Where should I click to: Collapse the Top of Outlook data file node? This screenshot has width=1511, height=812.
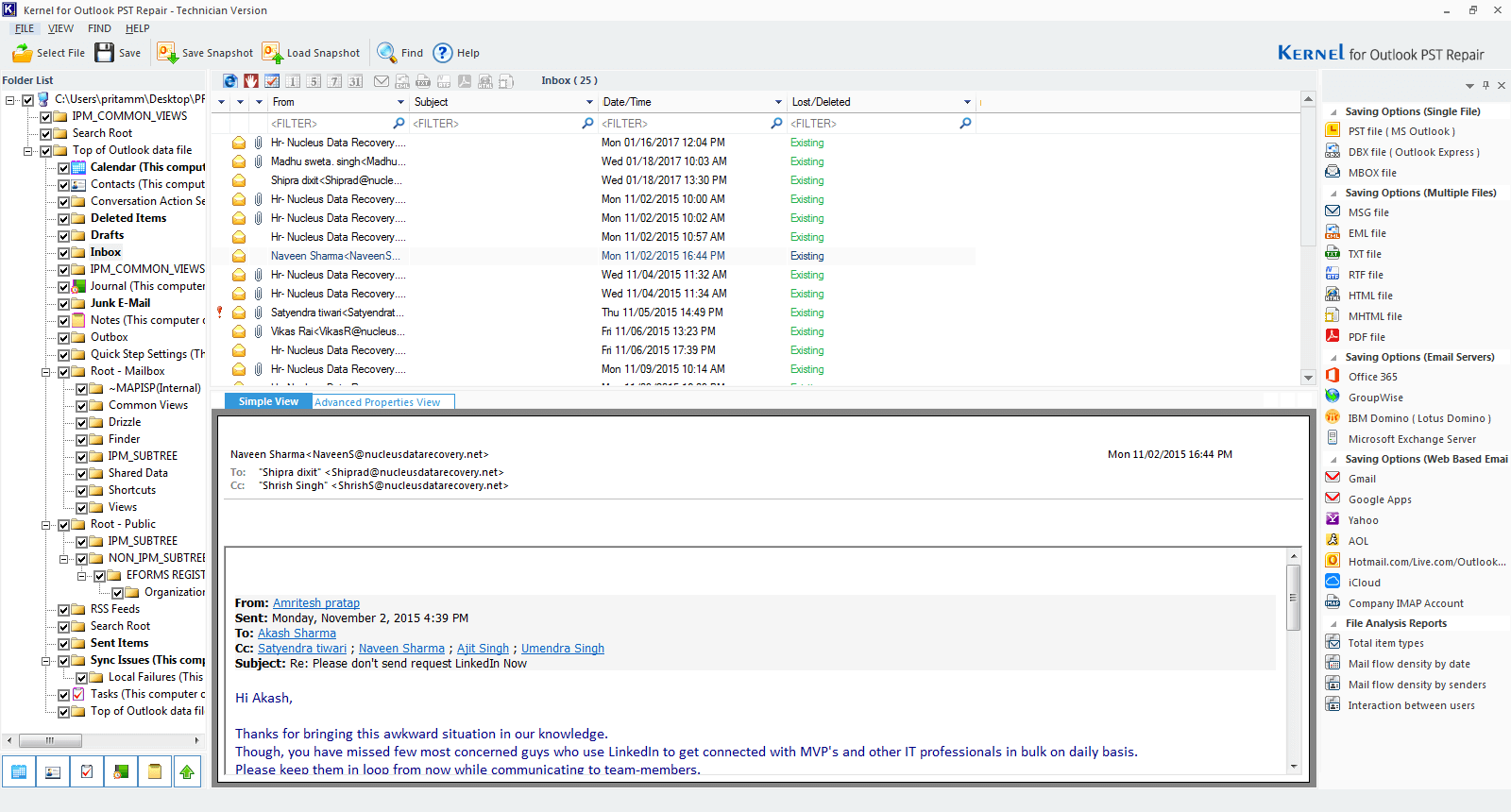[x=27, y=151]
